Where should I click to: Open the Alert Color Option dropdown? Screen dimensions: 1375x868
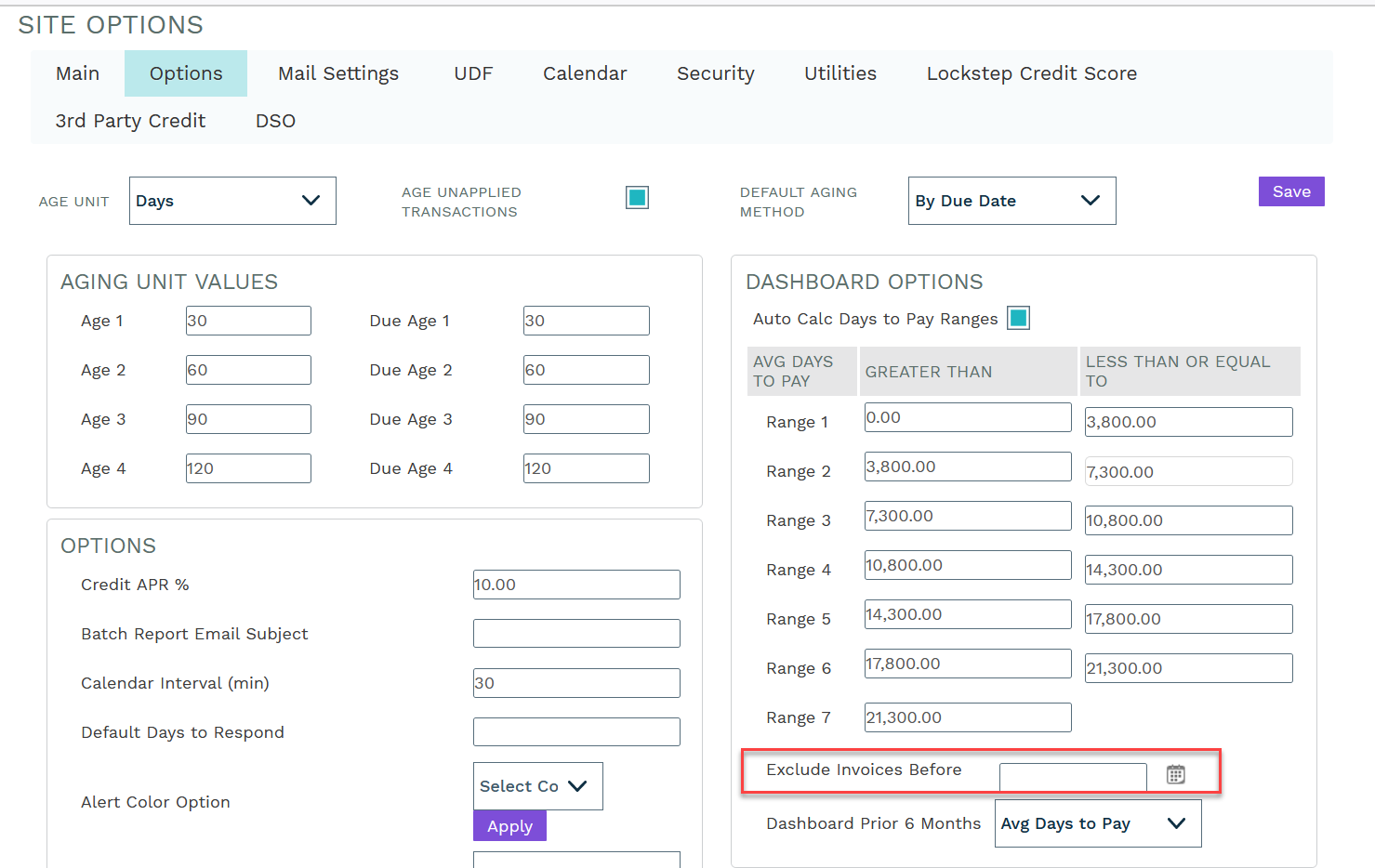(x=537, y=786)
